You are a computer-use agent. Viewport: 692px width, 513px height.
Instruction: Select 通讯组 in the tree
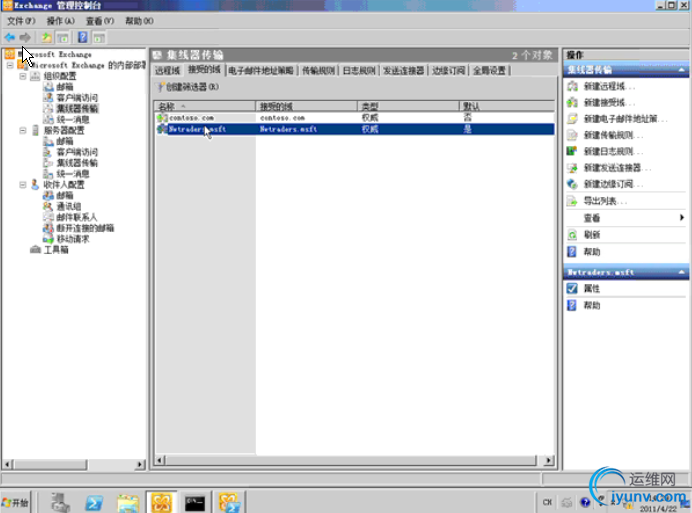click(68, 207)
